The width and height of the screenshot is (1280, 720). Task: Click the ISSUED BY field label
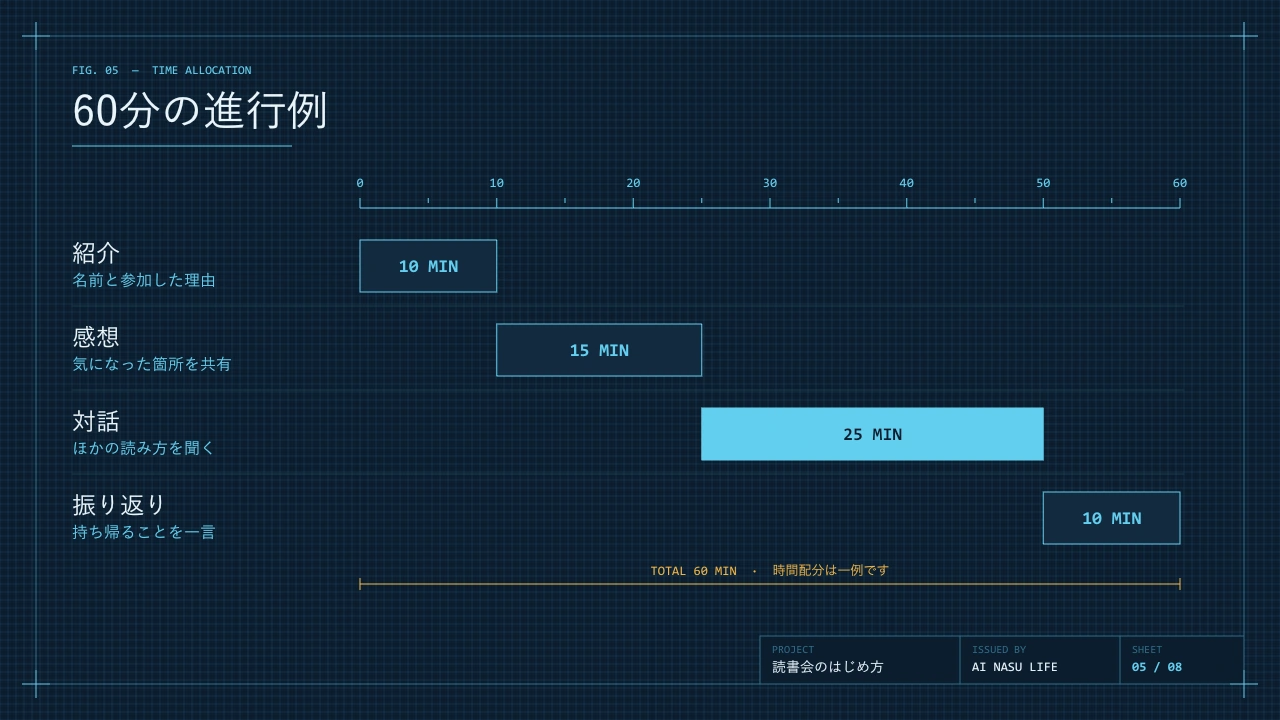999,650
